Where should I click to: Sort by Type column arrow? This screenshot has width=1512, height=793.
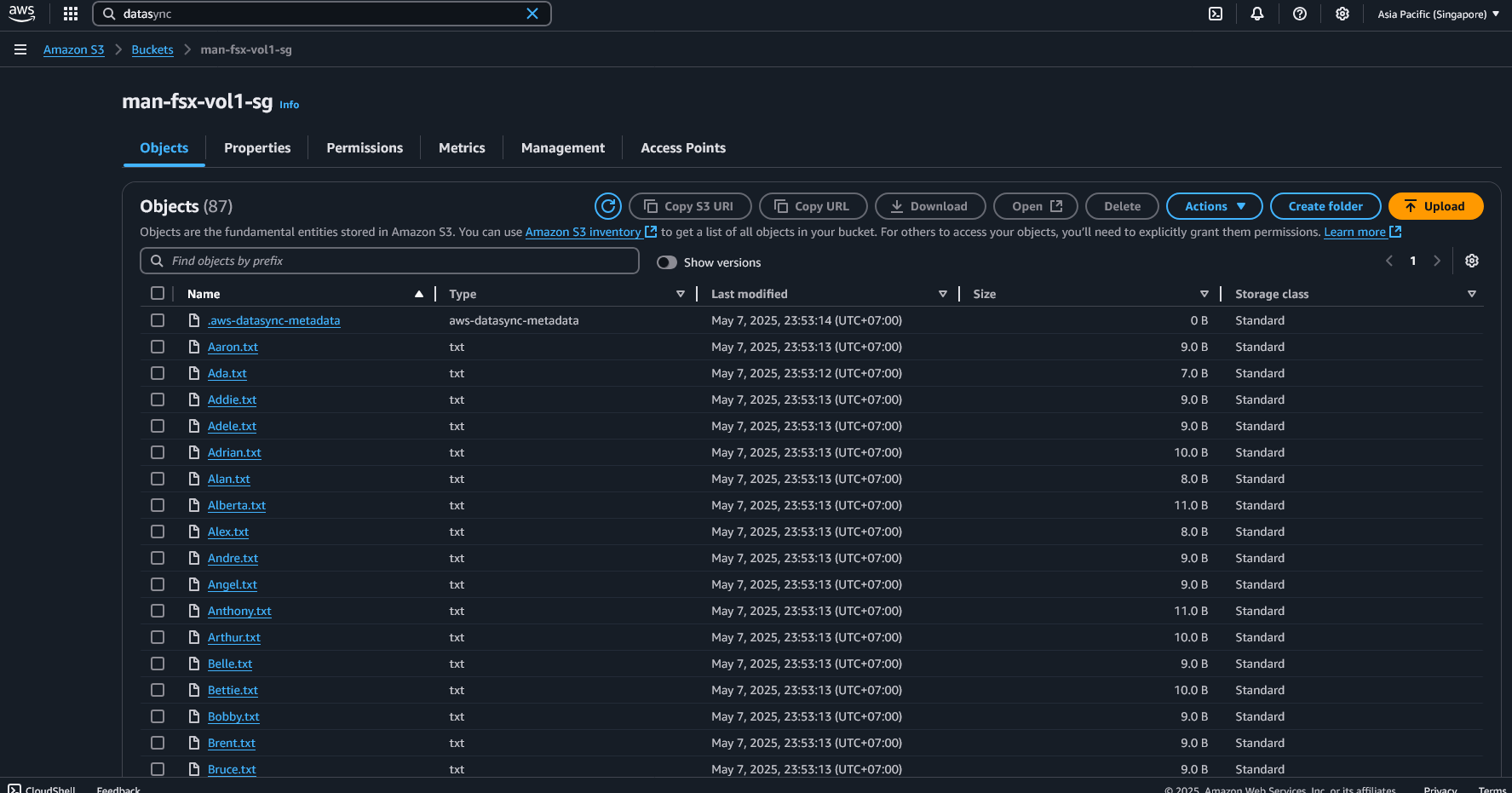pos(681,294)
